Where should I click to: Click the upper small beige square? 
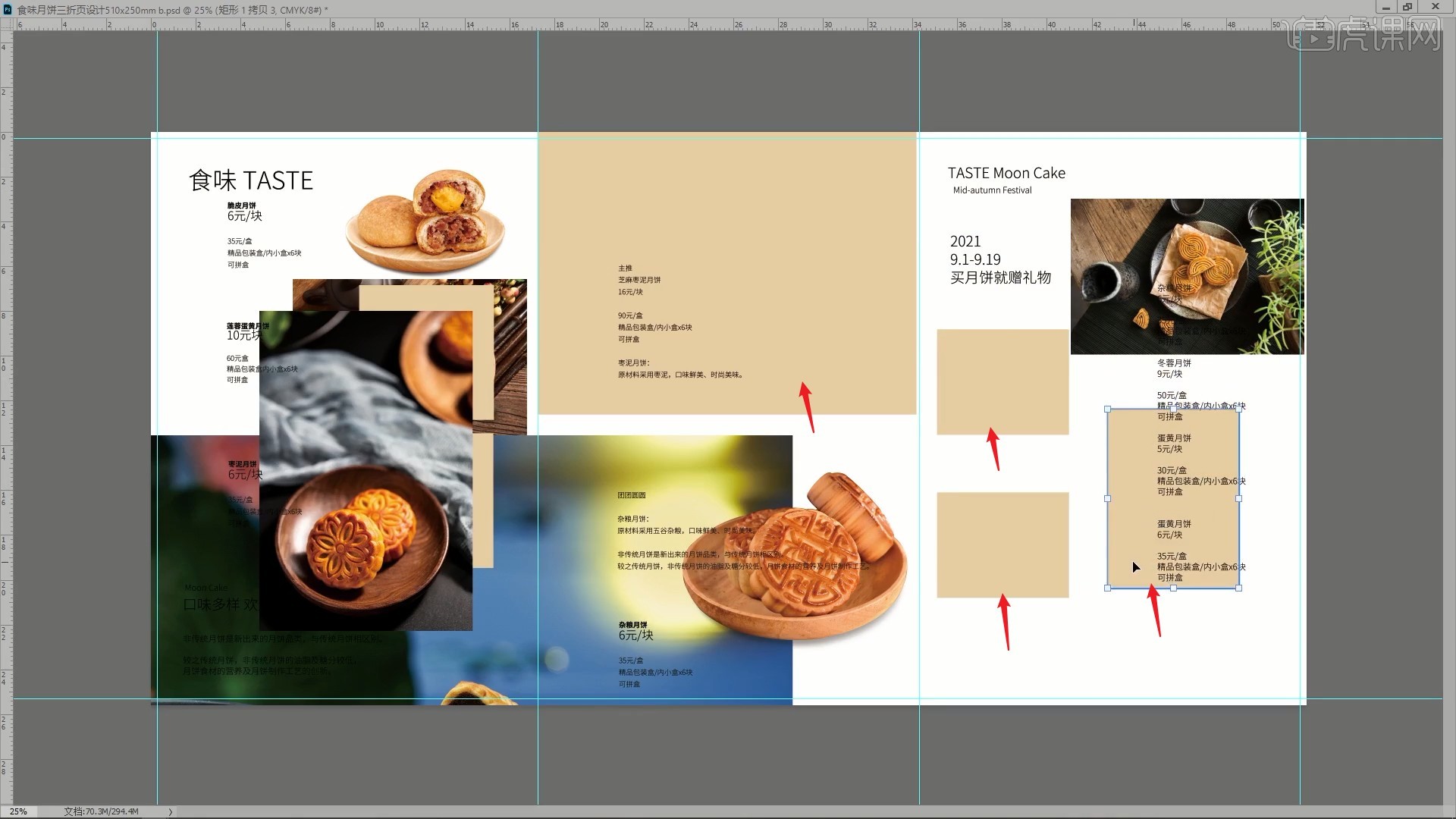pos(1003,381)
